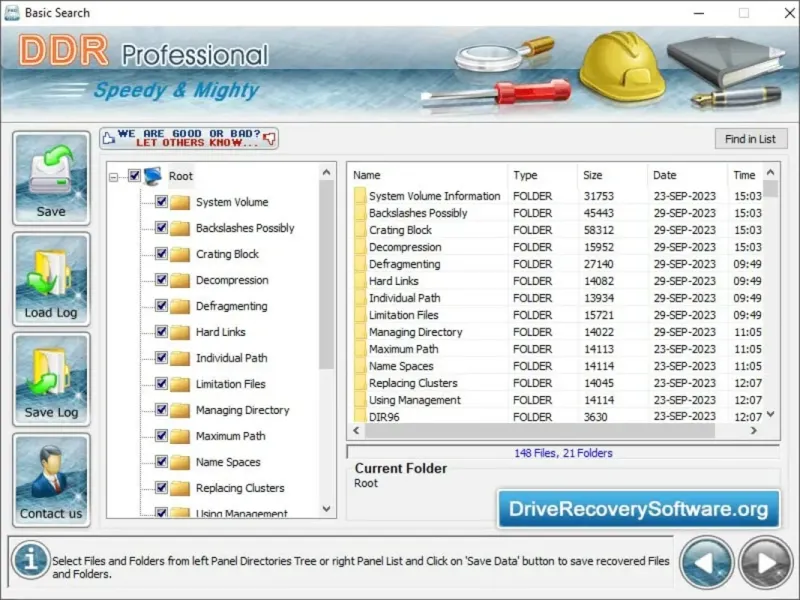Image resolution: width=800 pixels, height=600 pixels.
Task: Click the 148 Files, 21 Folders status text
Action: pos(563,453)
